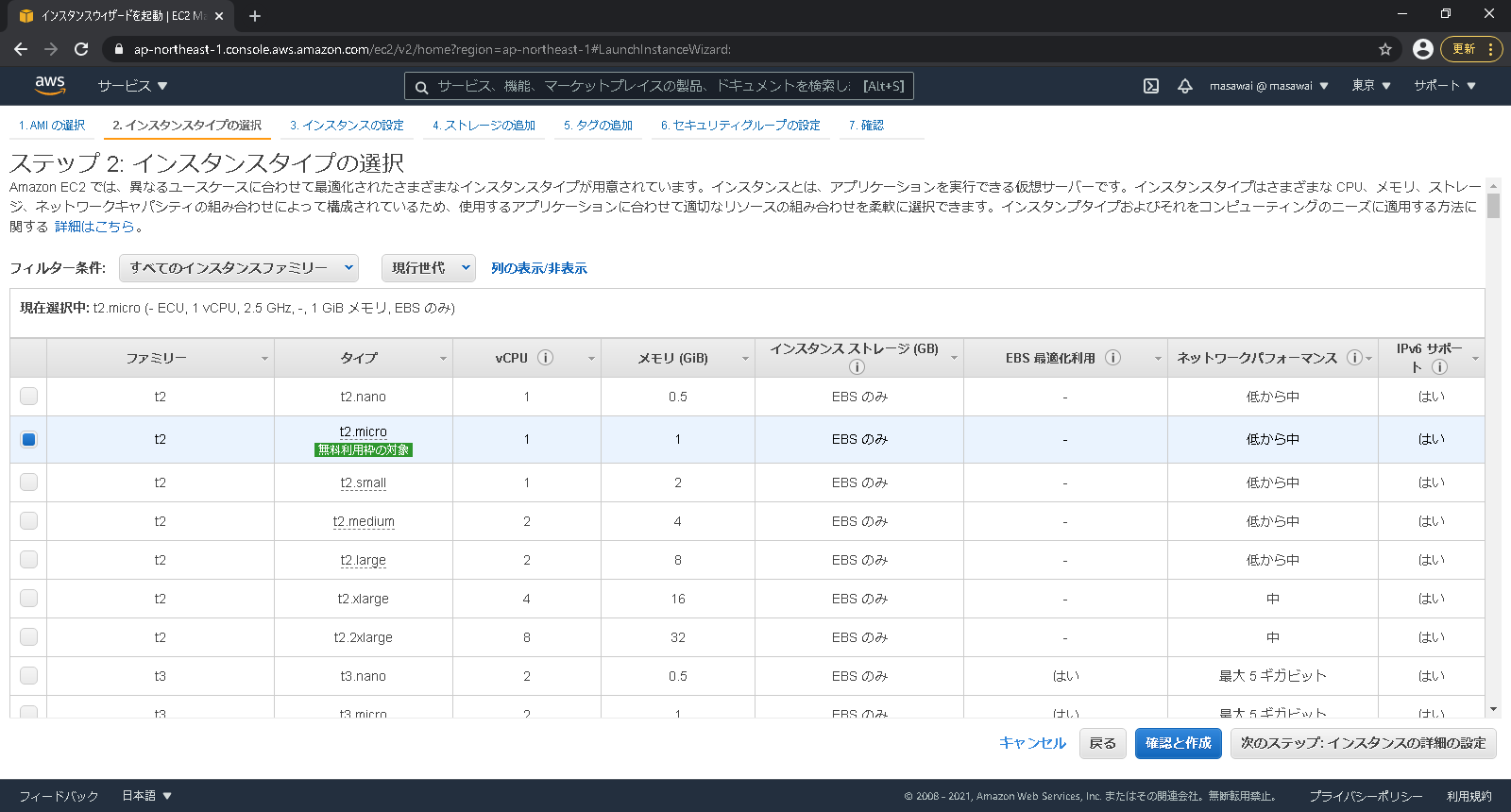Proceed to 次のステップ: インスタンスの詳細の設定

pyautogui.click(x=1364, y=743)
